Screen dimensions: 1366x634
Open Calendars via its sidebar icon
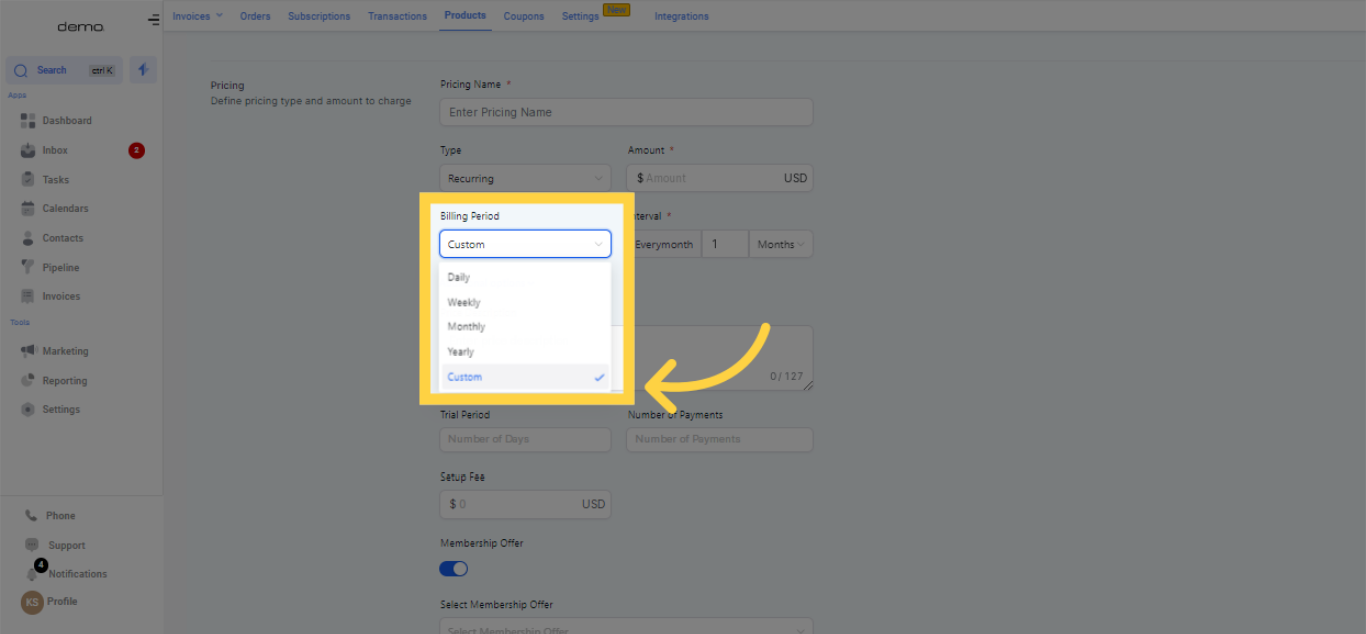28,209
